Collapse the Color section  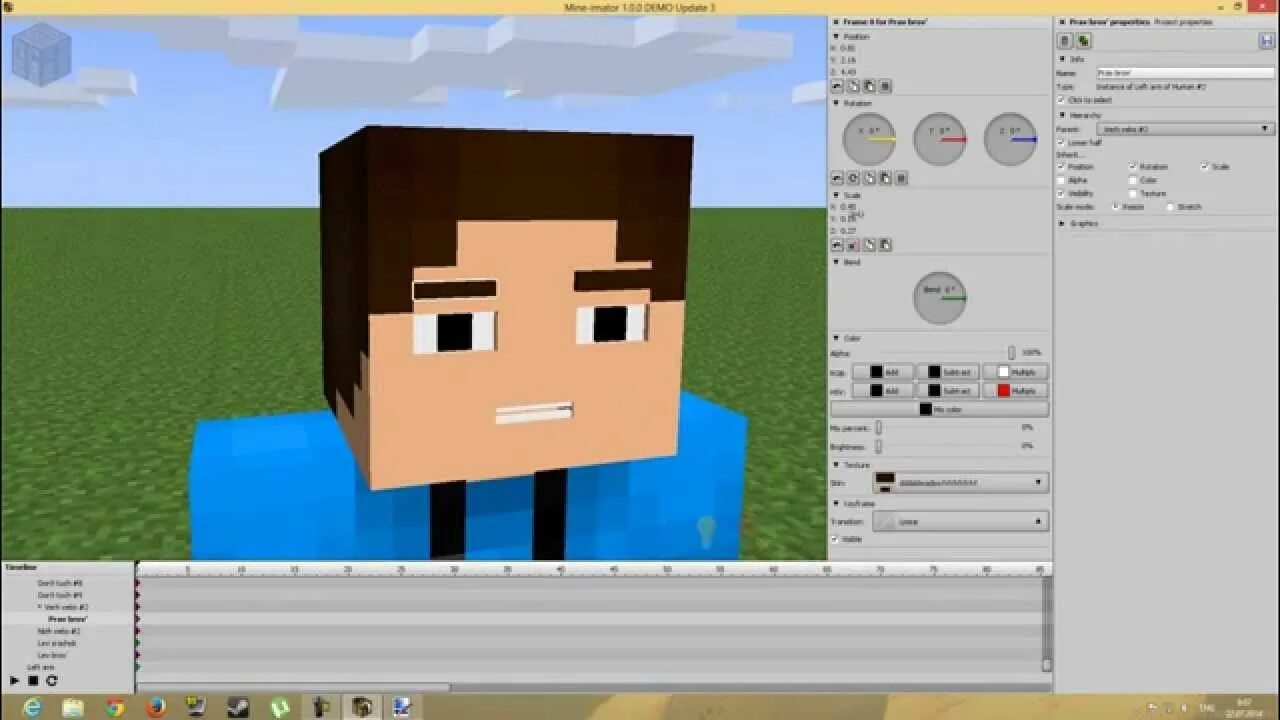pos(836,338)
